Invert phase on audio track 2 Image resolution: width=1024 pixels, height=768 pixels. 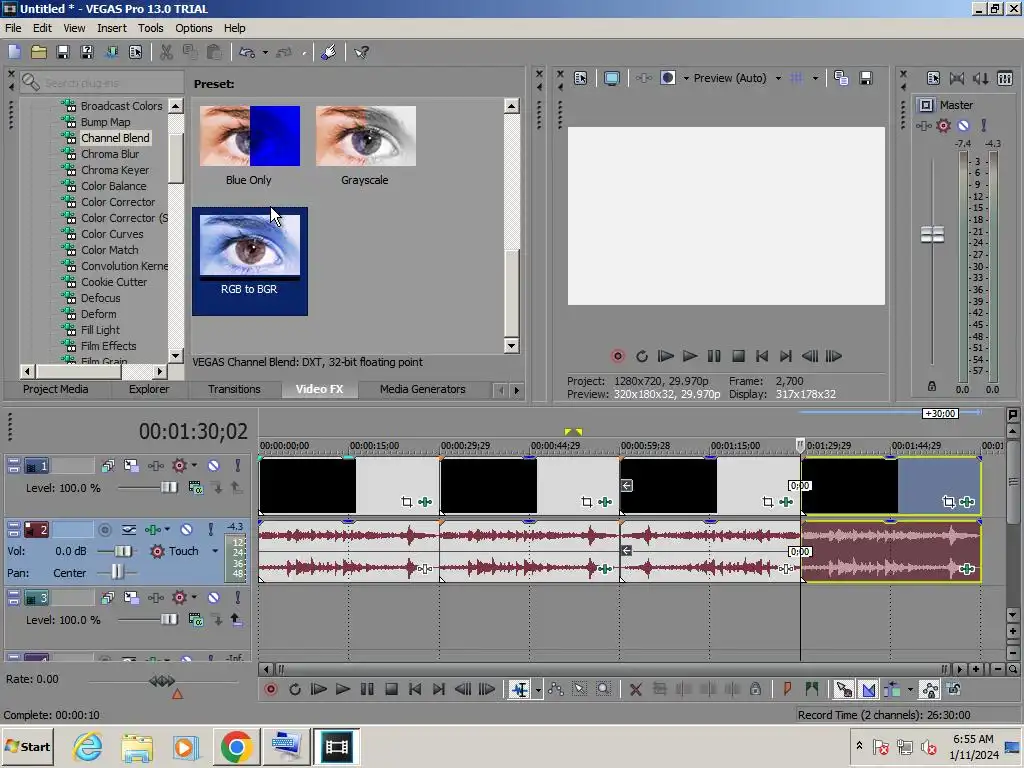click(x=129, y=529)
